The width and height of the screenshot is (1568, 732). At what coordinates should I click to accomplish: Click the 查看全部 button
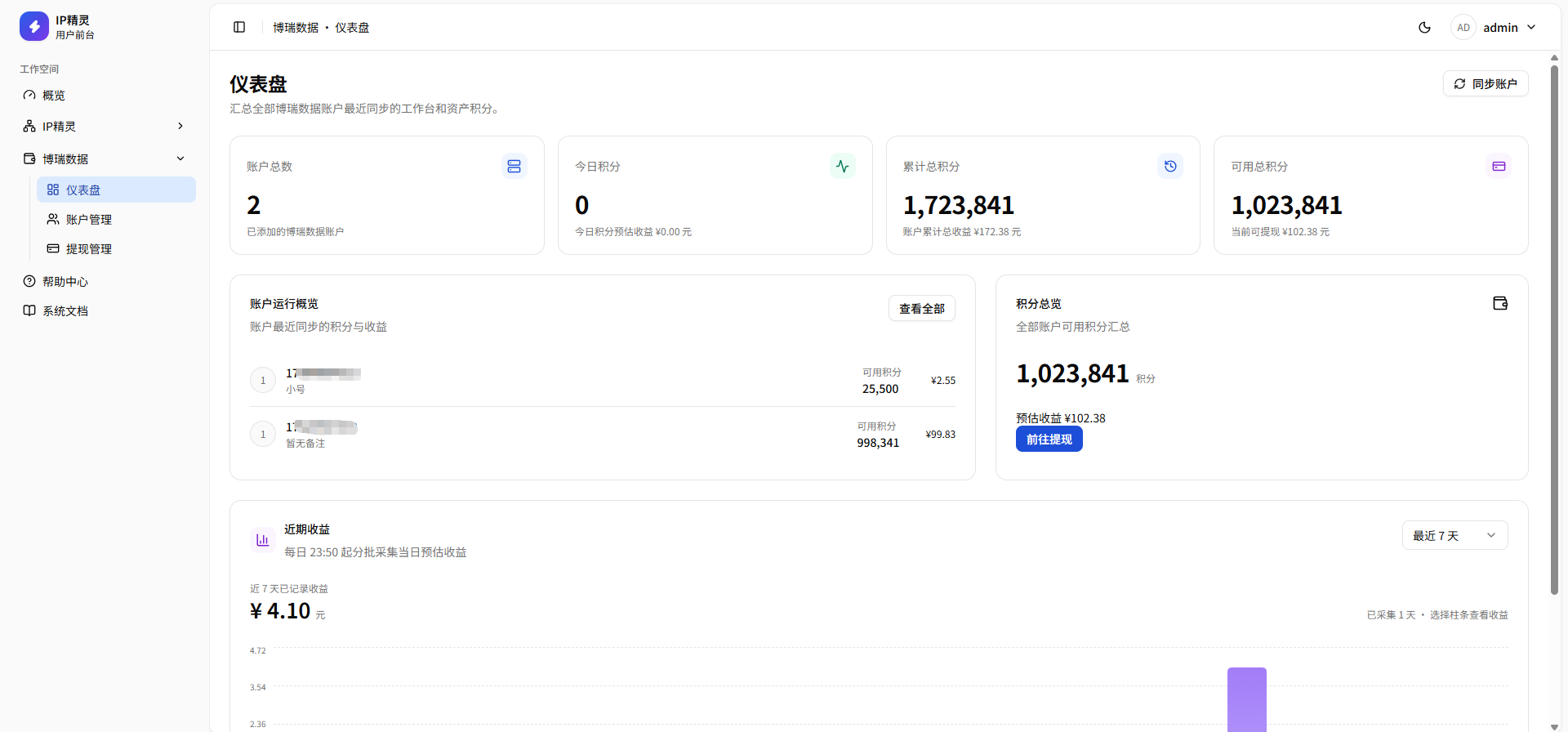(922, 308)
